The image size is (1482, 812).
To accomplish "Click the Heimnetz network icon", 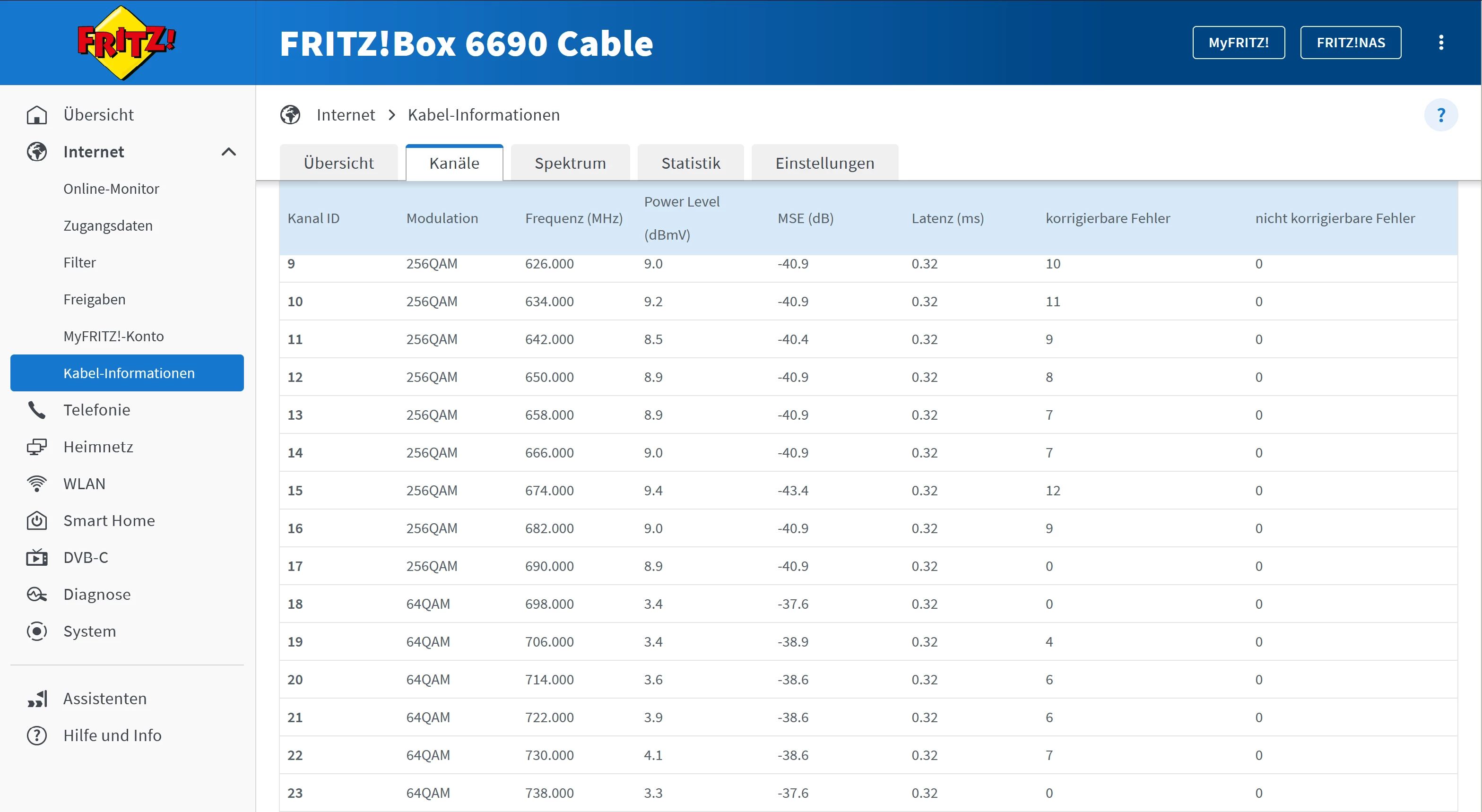I will [x=37, y=447].
